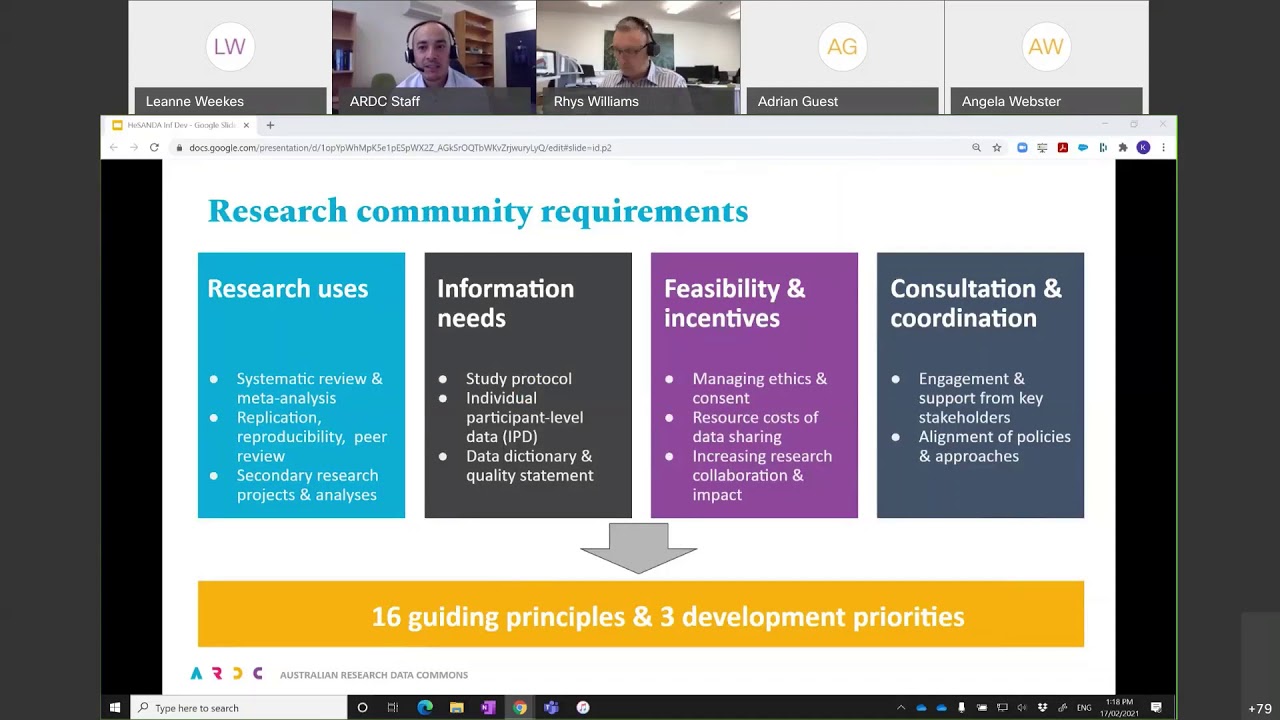The width and height of the screenshot is (1280, 720).
Task: Bookmark this page with the star icon
Action: pos(997,147)
